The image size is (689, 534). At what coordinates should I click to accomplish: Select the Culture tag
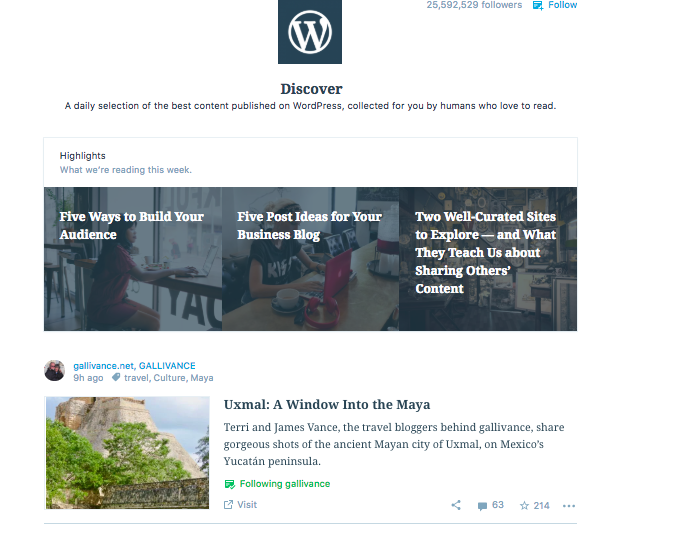[169, 379]
